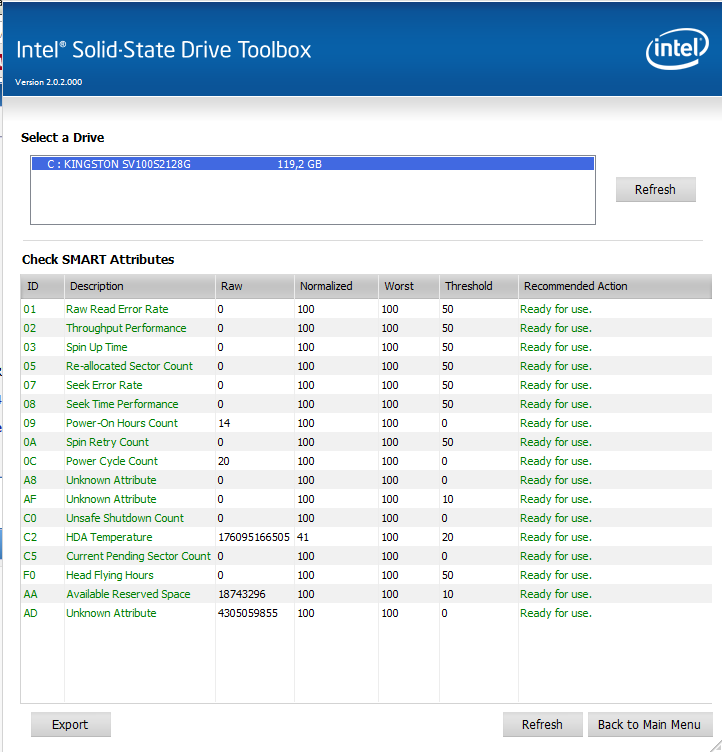Sort by Threshold column header
Screen dimensions: 722x752
coord(479,286)
